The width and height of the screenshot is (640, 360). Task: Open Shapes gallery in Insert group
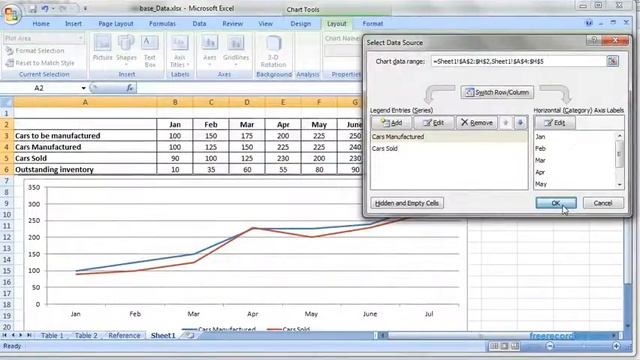[126, 50]
